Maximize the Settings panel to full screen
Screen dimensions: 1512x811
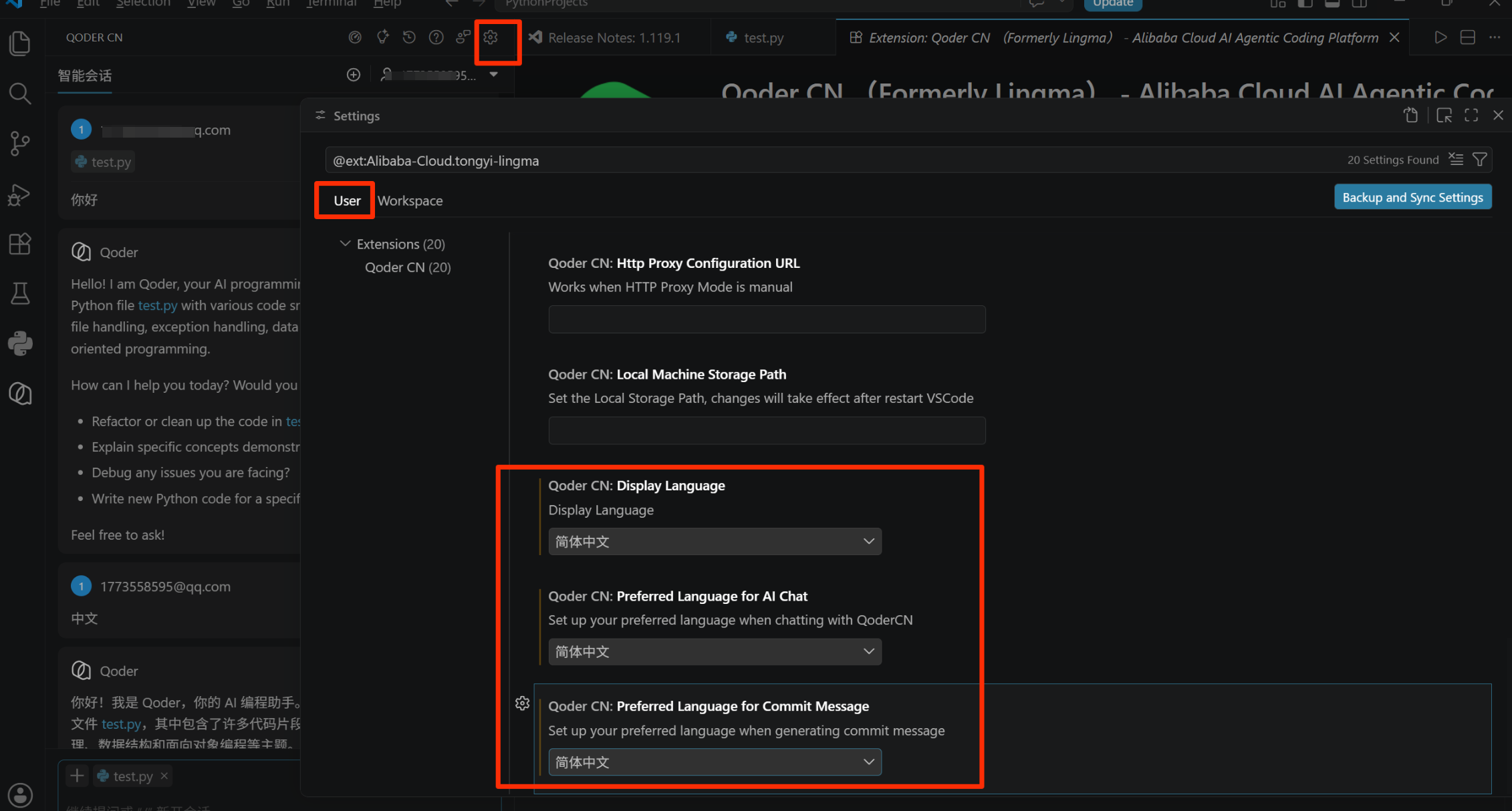[x=1471, y=116]
